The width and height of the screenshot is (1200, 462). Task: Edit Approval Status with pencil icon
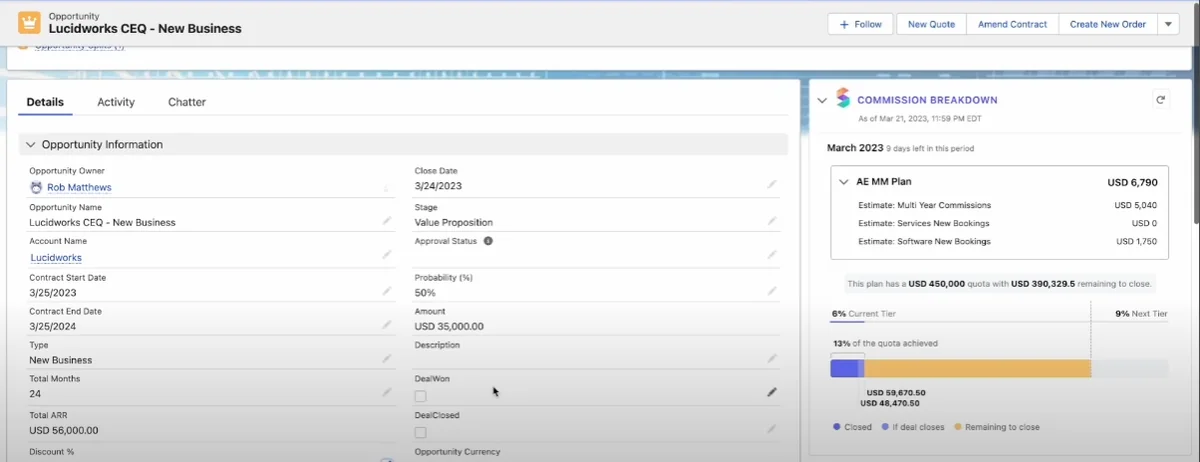pos(772,256)
